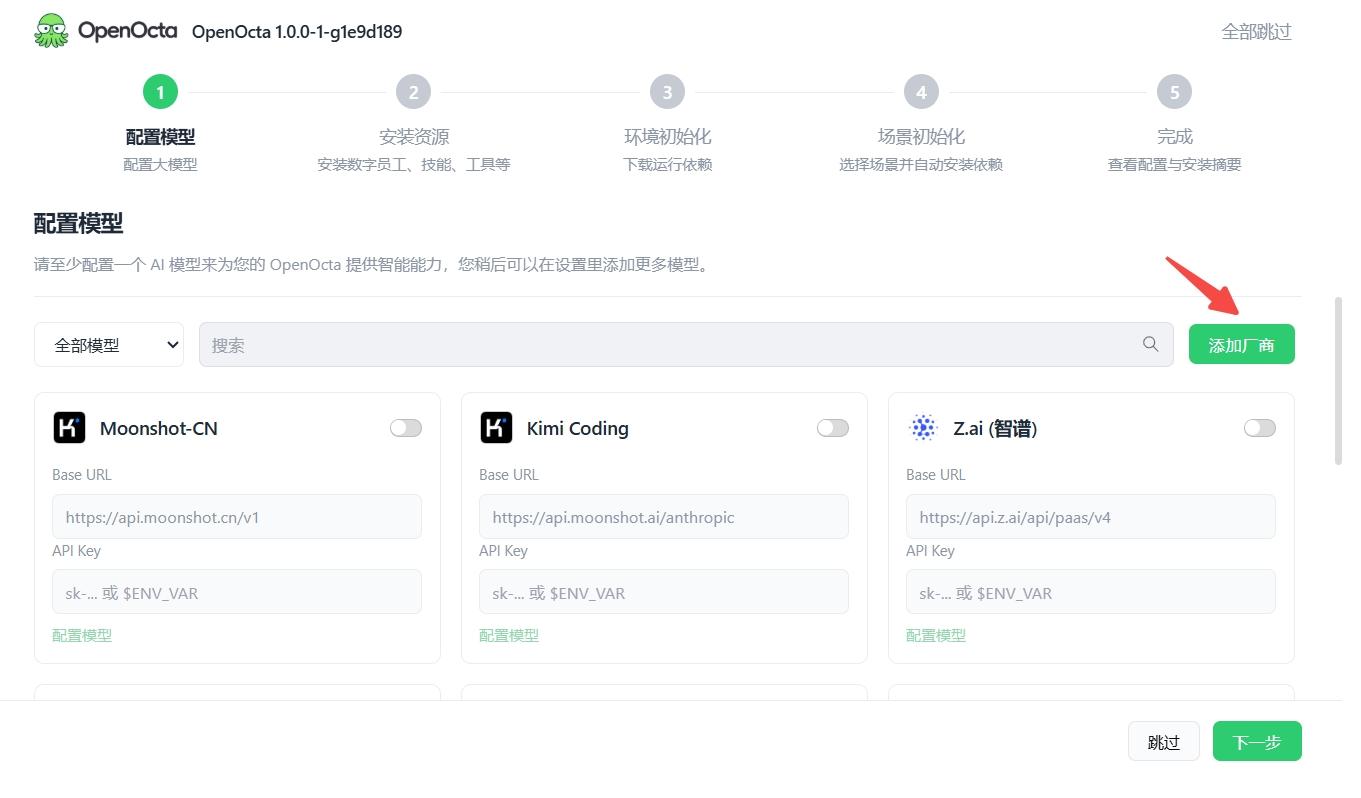Click the Z.ai (智谱) provider logo icon

(923, 428)
